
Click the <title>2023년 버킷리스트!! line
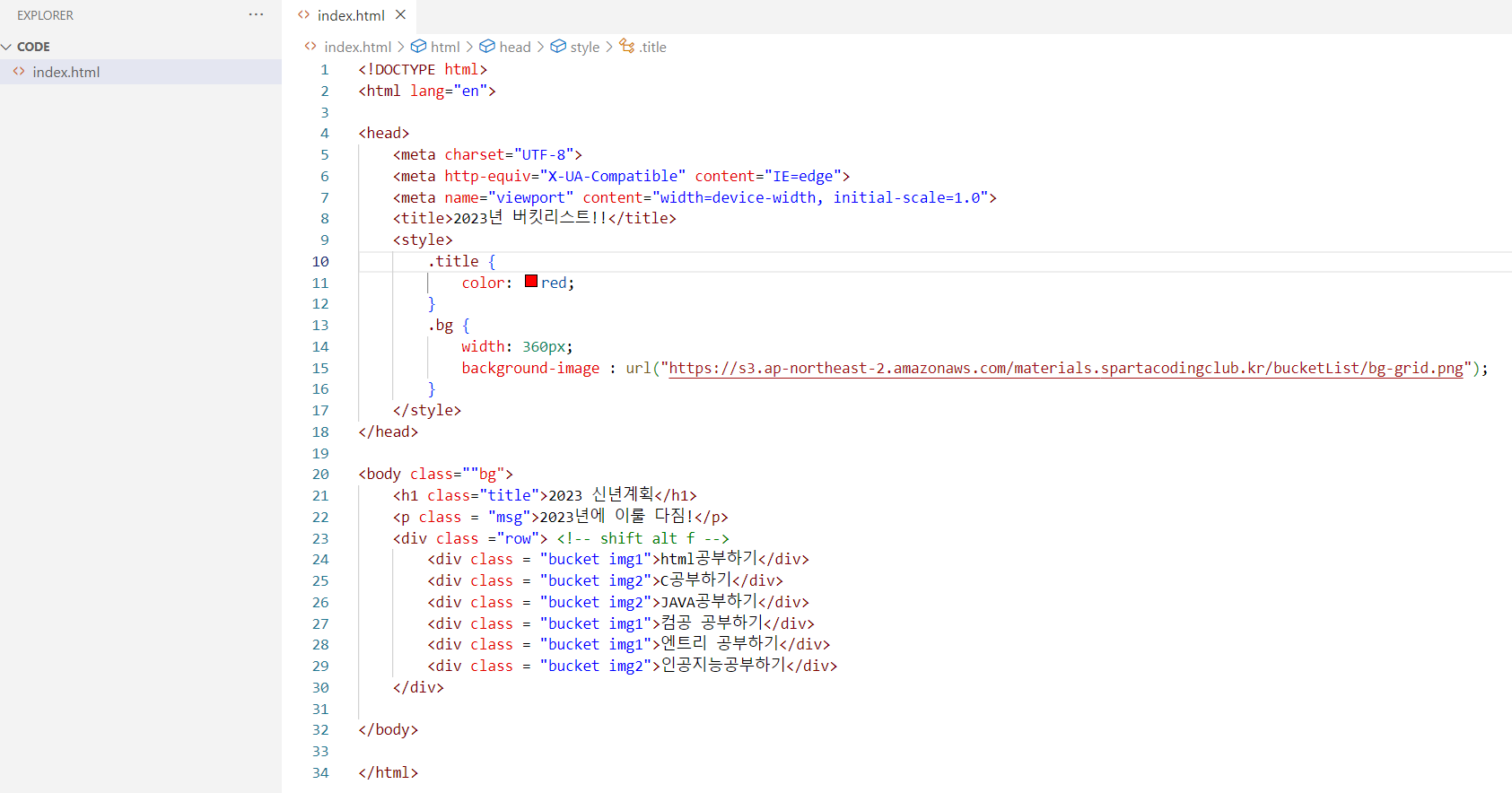[535, 218]
